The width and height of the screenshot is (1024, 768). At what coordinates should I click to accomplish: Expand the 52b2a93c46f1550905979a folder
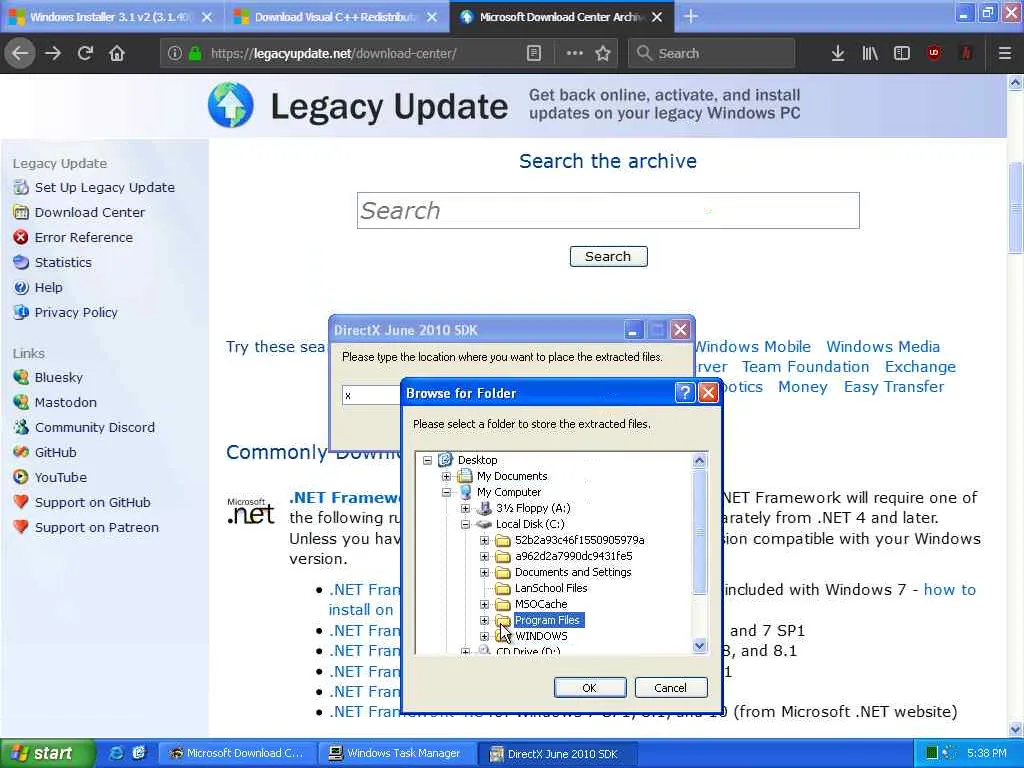[484, 540]
